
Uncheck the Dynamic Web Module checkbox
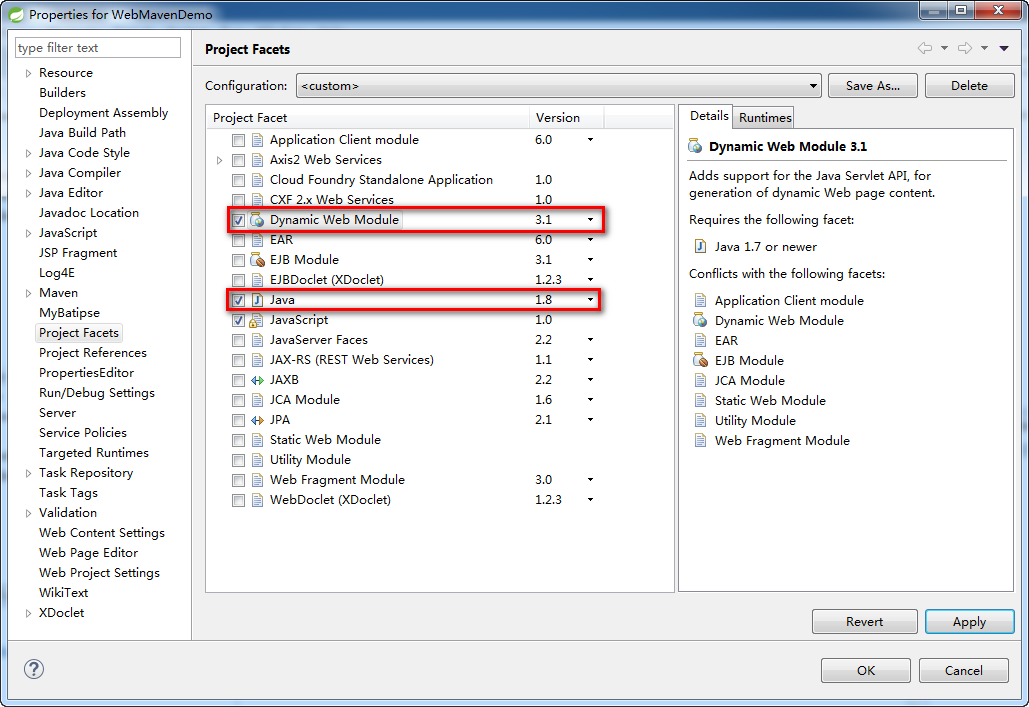(x=238, y=221)
